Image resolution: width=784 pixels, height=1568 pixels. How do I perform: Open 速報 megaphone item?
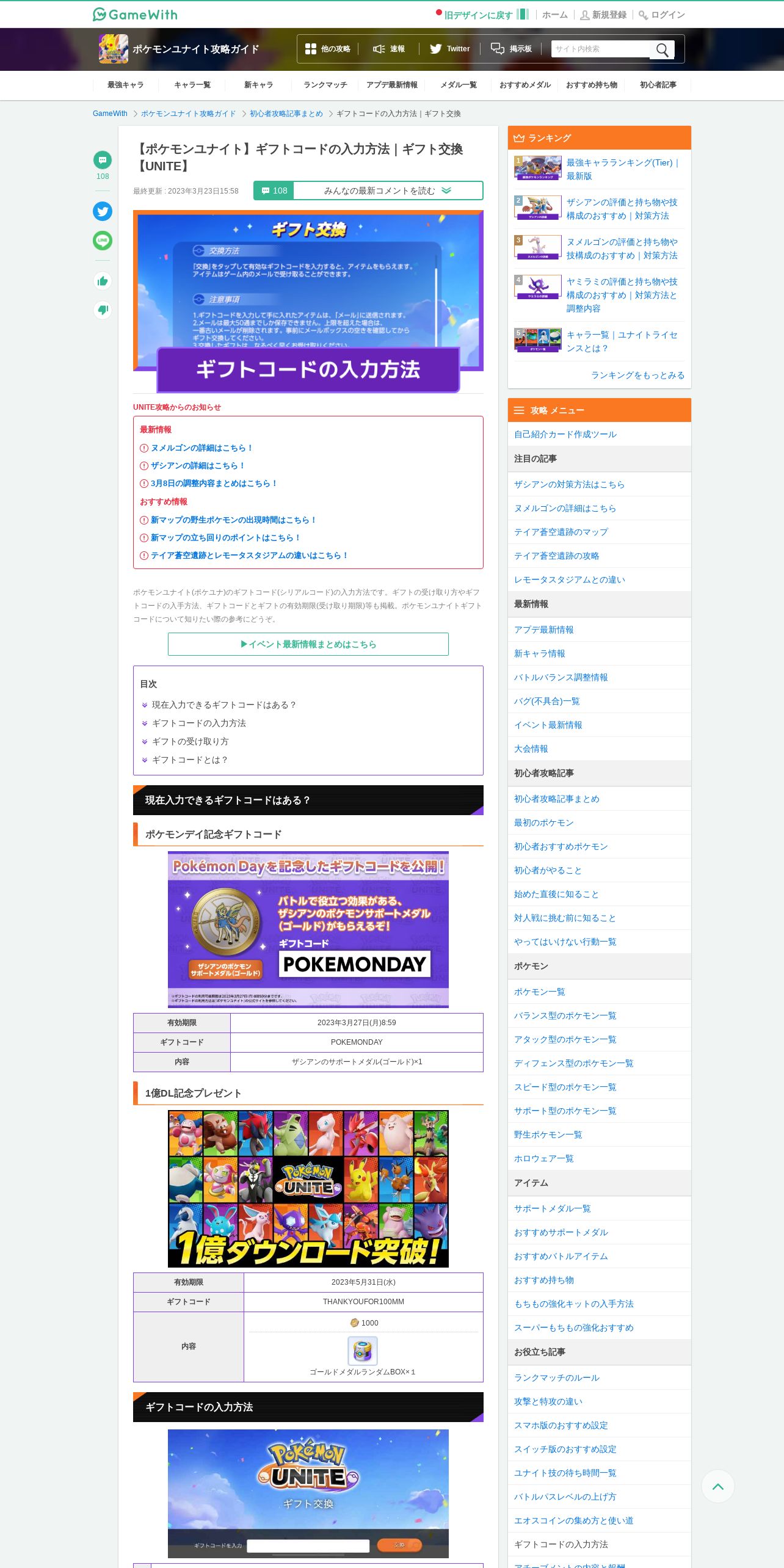389,49
